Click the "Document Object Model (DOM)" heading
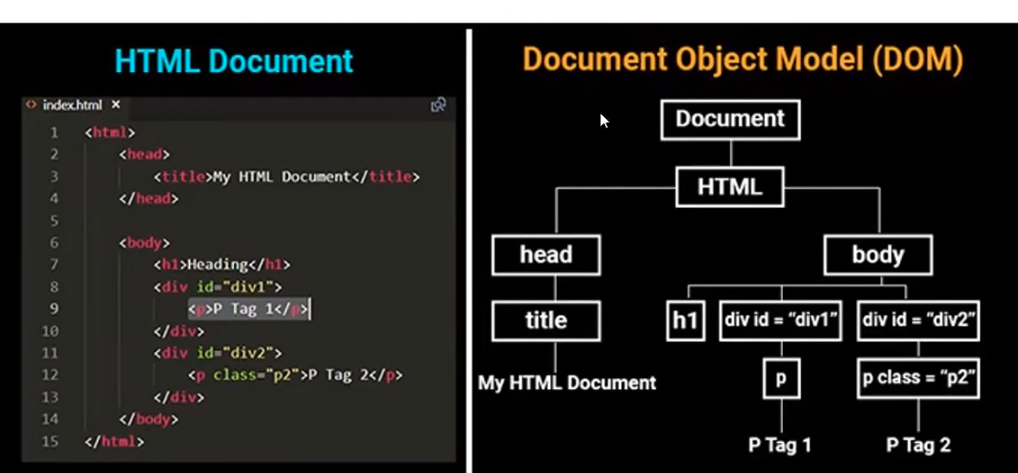This screenshot has height=473, width=1018. pos(742,60)
